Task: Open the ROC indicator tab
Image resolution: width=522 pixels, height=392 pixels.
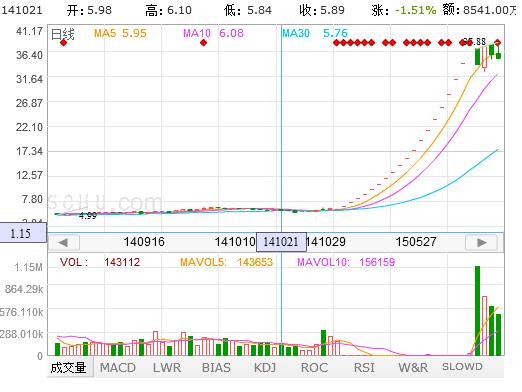Action: (x=314, y=368)
